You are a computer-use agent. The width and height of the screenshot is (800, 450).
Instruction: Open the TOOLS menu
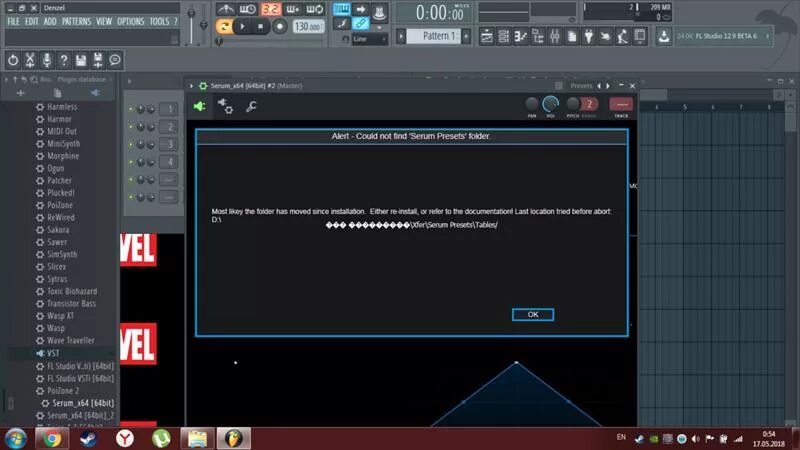(159, 21)
